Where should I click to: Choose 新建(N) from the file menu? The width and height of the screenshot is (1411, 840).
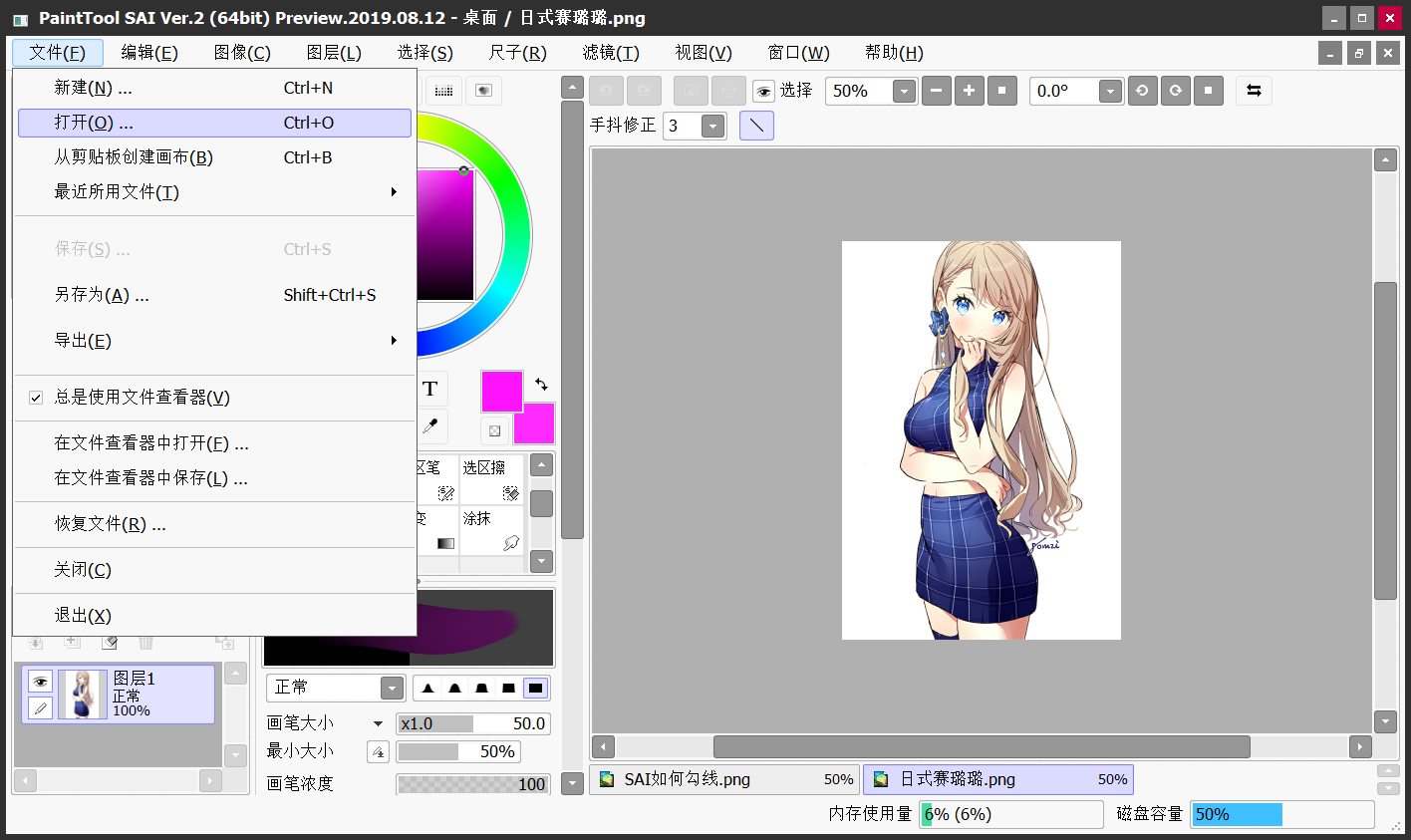214,88
